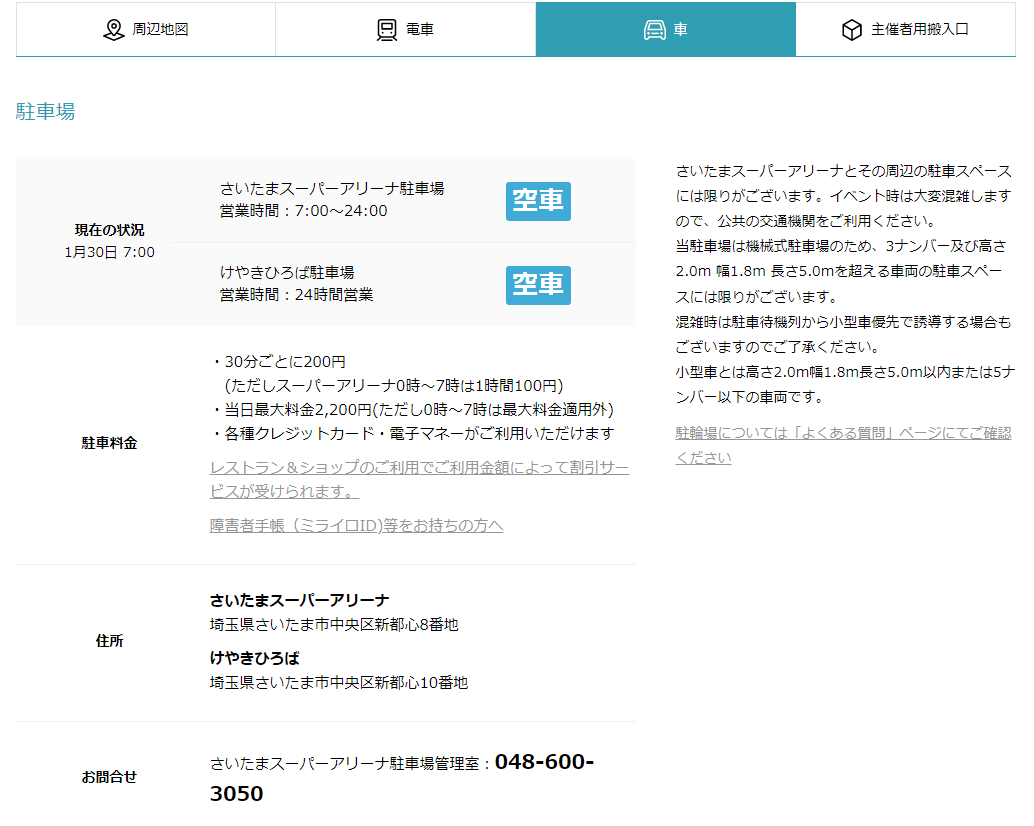The height and width of the screenshot is (826, 1034).
Task: Click さいたまスーパーアリーナ駐車場管理室 text
Action: click(x=344, y=763)
